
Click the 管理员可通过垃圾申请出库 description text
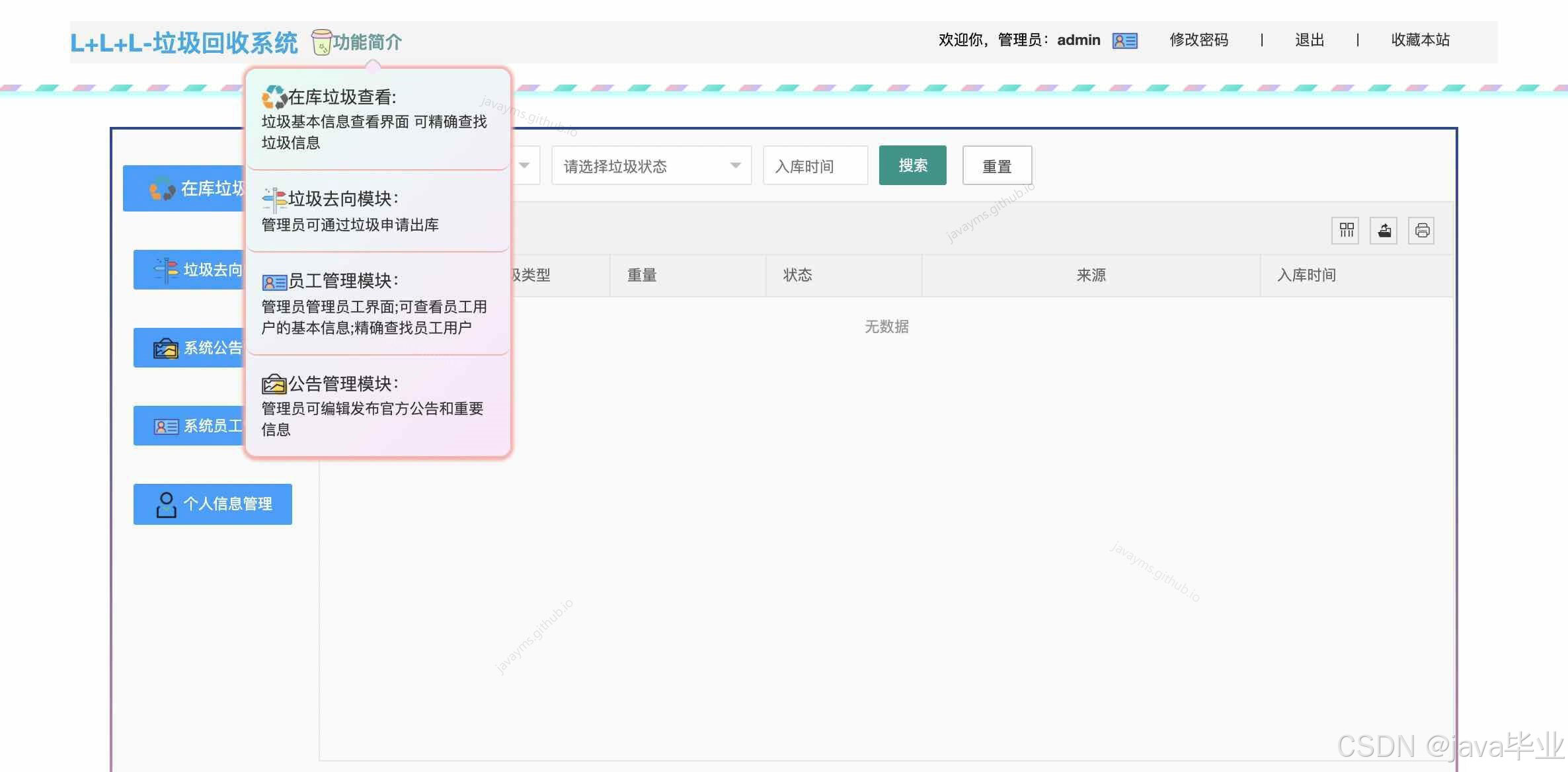point(350,225)
